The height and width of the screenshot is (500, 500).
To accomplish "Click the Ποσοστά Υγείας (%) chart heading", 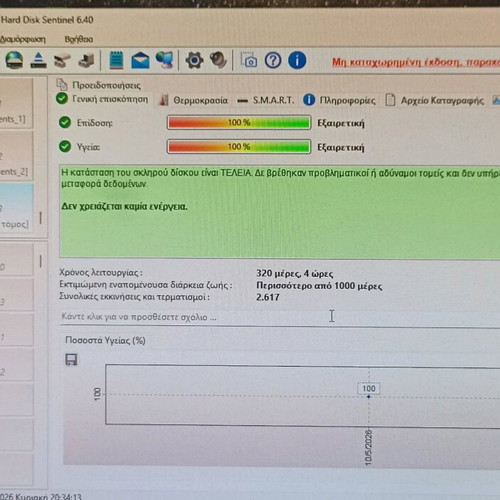I will tap(105, 340).
